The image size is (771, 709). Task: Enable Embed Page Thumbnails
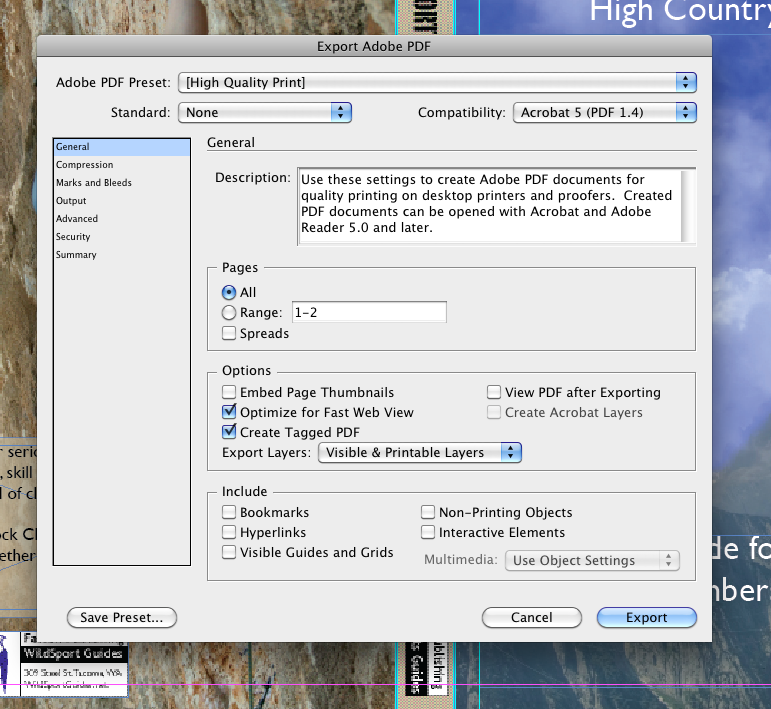229,392
